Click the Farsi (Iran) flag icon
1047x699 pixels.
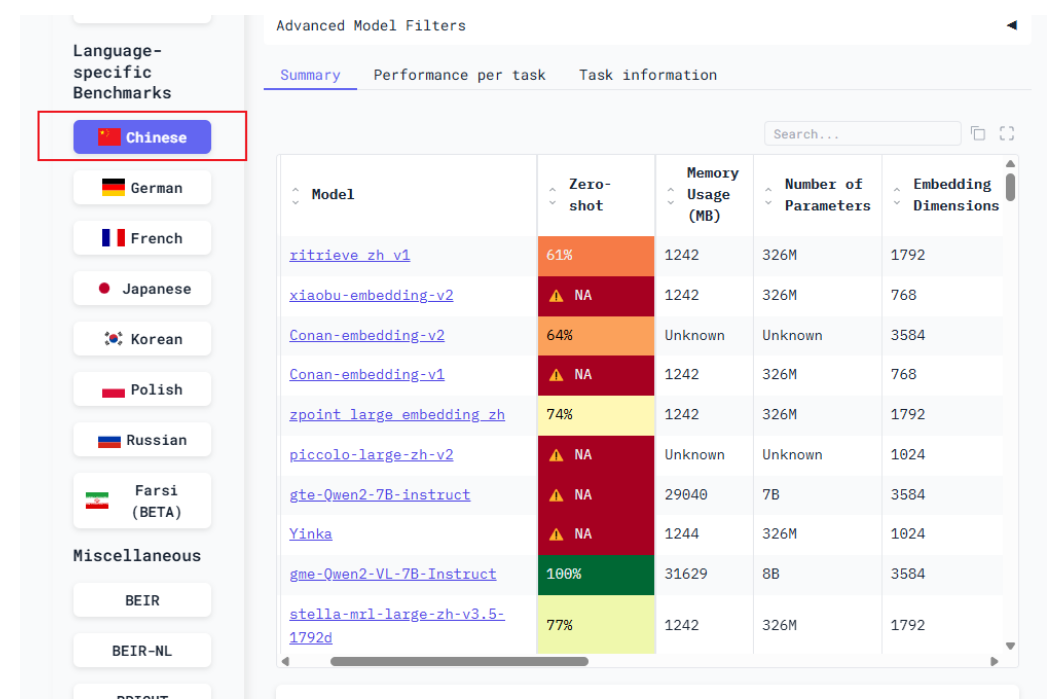(x=97, y=501)
